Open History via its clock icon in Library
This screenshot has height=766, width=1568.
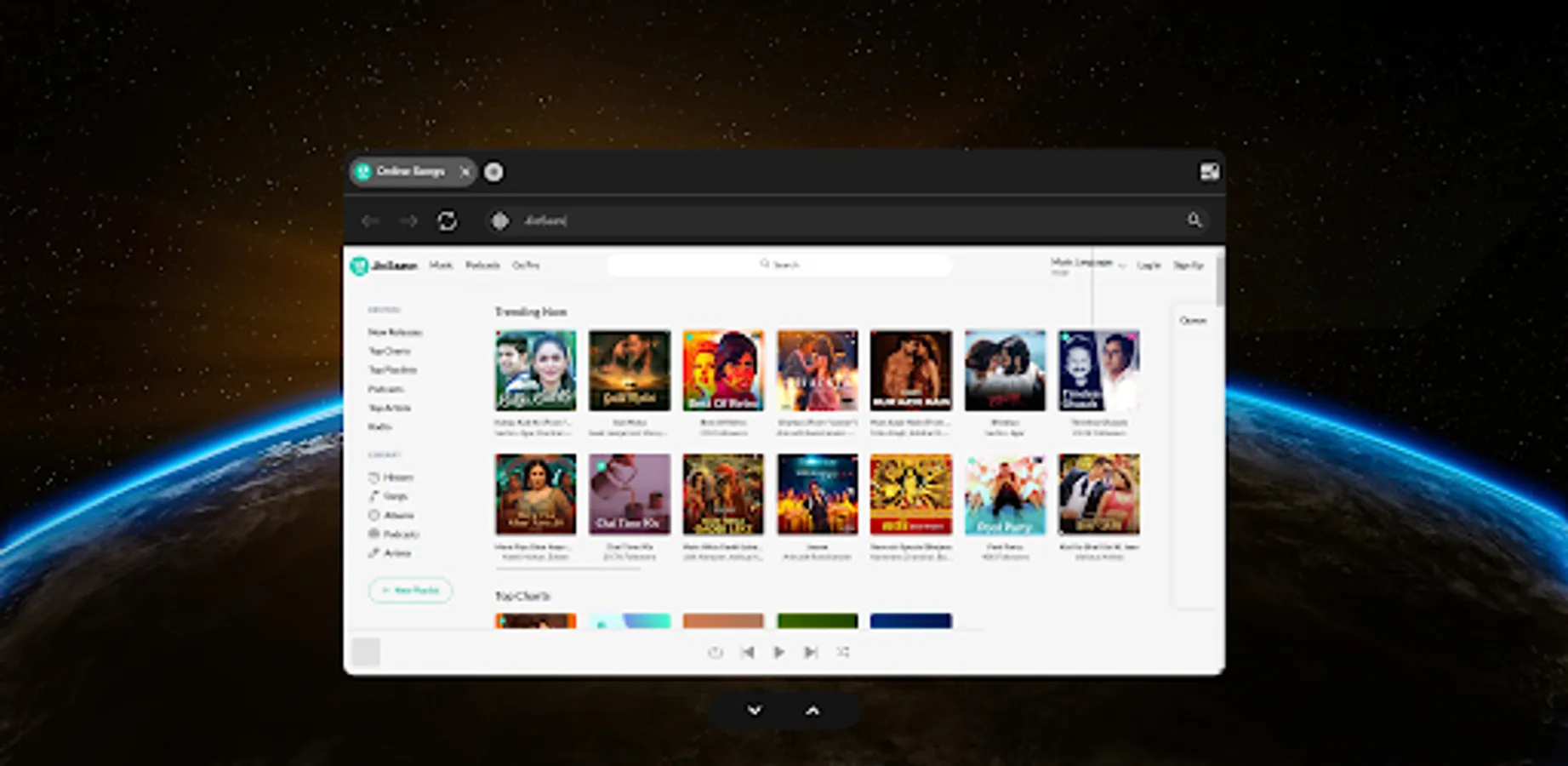pos(373,477)
